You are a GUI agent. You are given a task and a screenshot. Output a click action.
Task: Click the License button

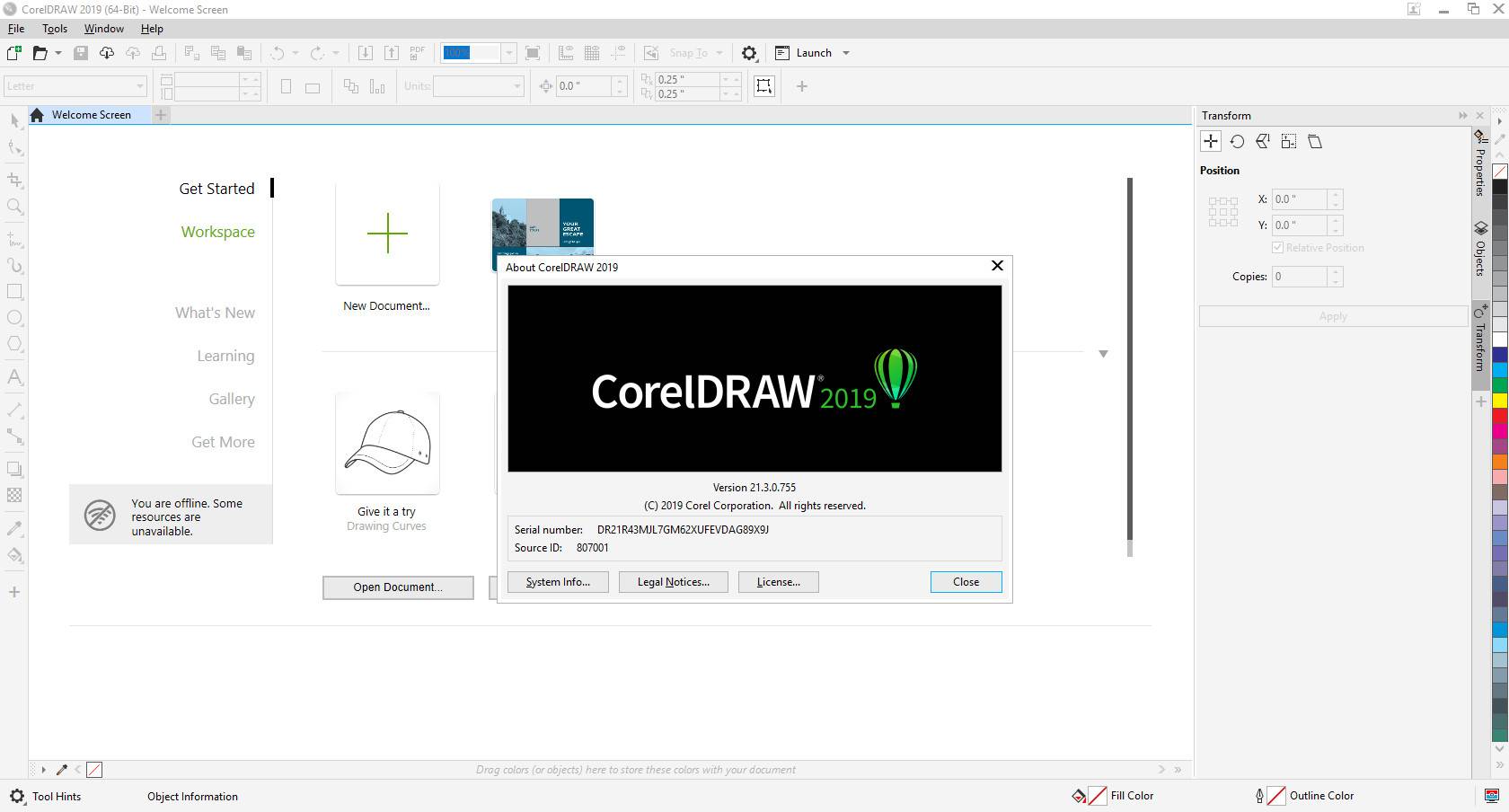point(778,582)
